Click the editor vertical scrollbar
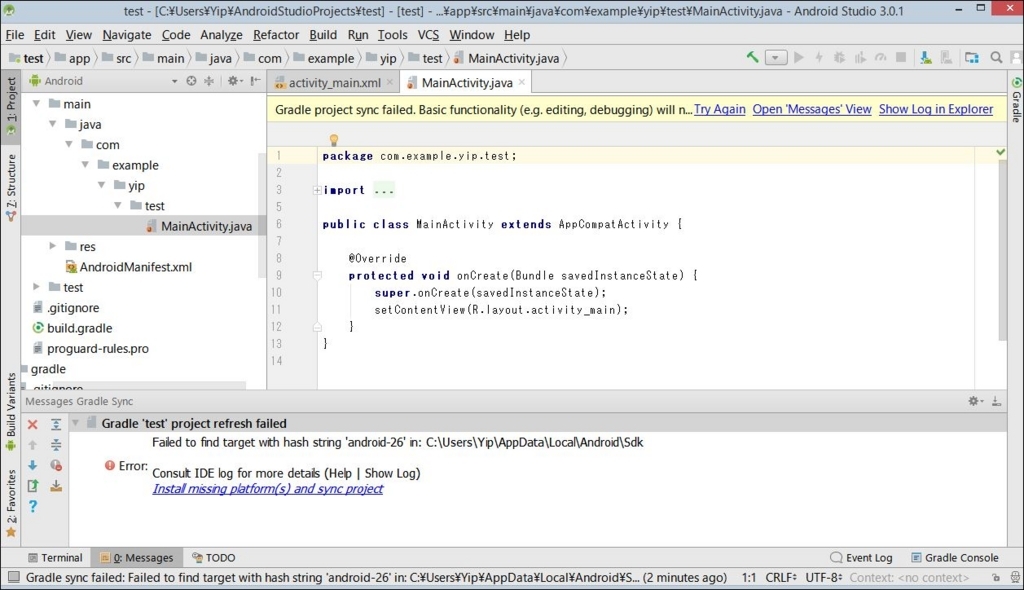 pyautogui.click(x=1002, y=248)
